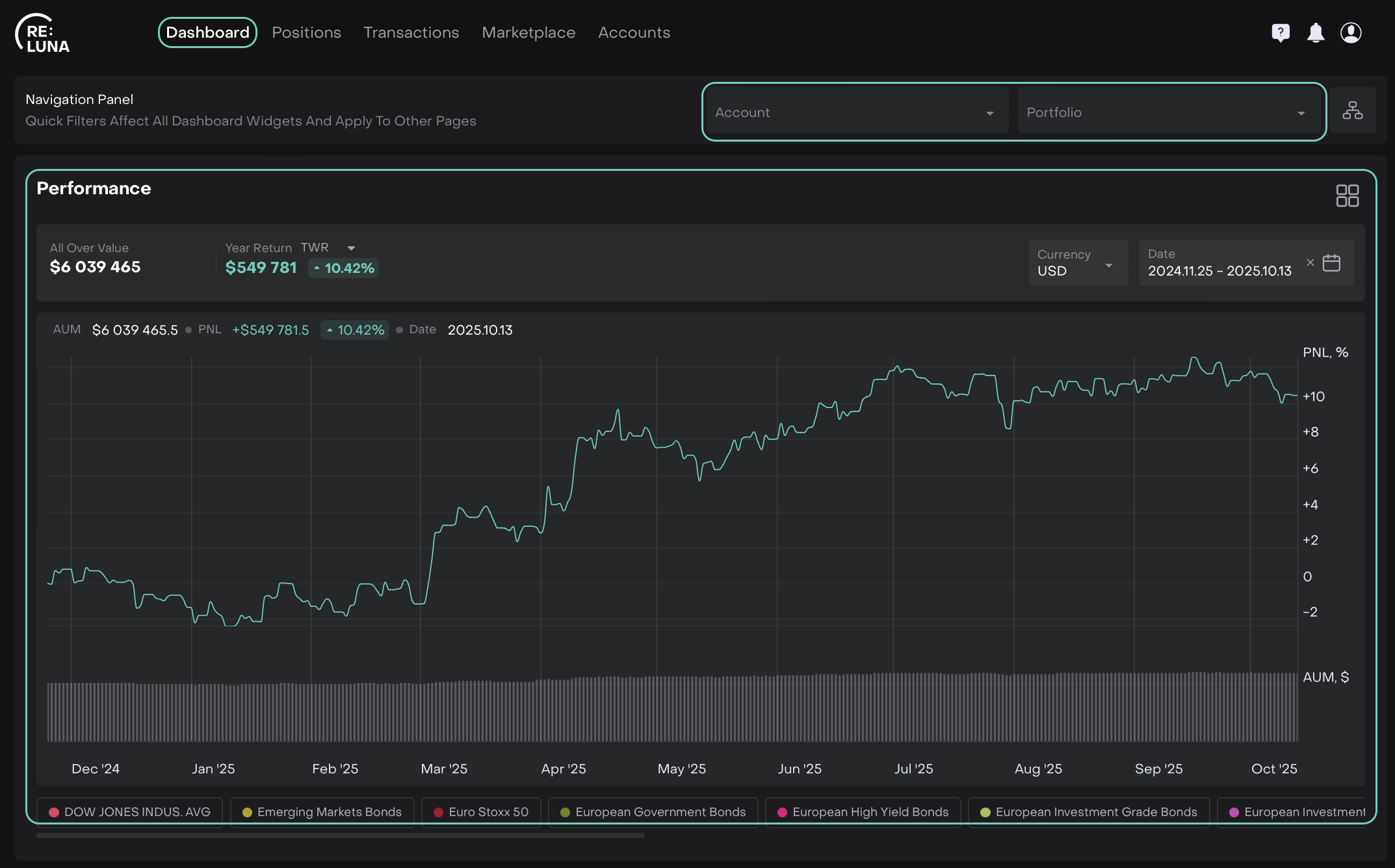Expand the Currency USD dropdown
The image size is (1395, 868).
click(x=1077, y=263)
